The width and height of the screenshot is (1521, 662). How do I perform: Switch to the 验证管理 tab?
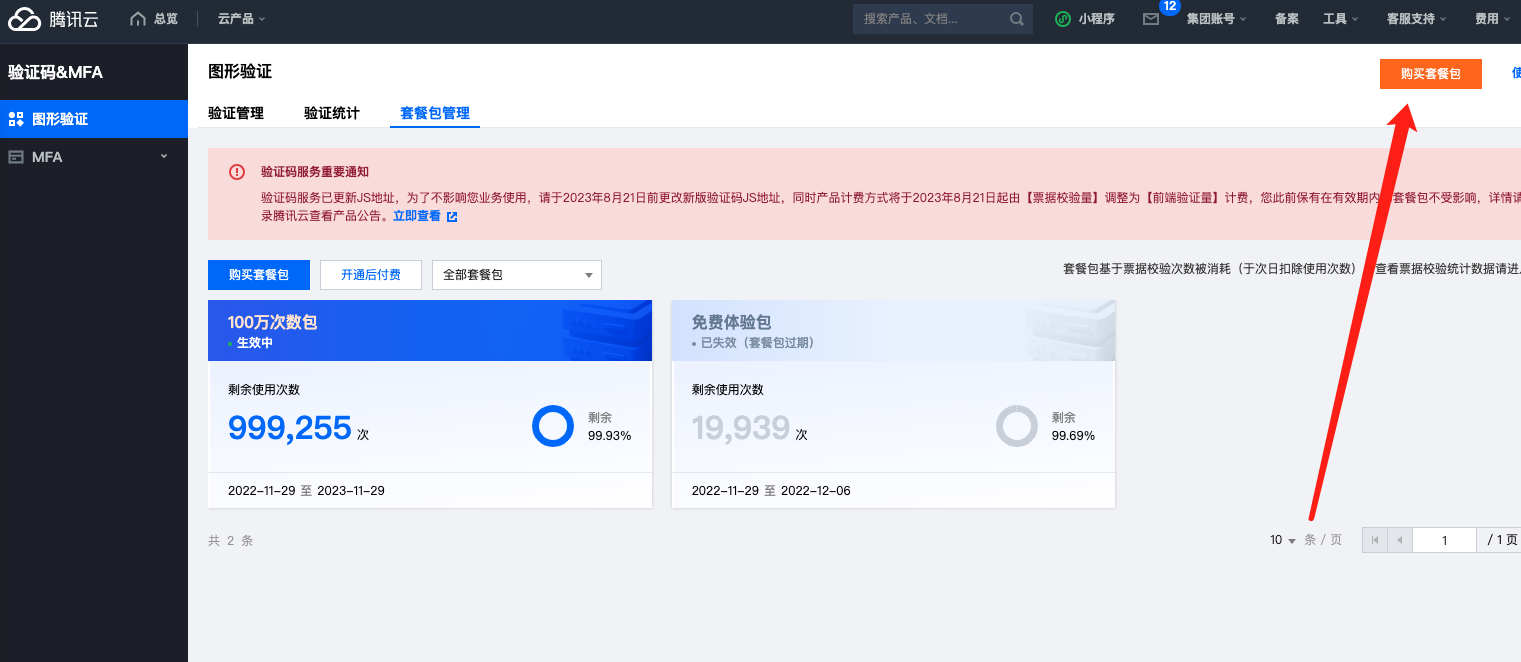[x=236, y=113]
